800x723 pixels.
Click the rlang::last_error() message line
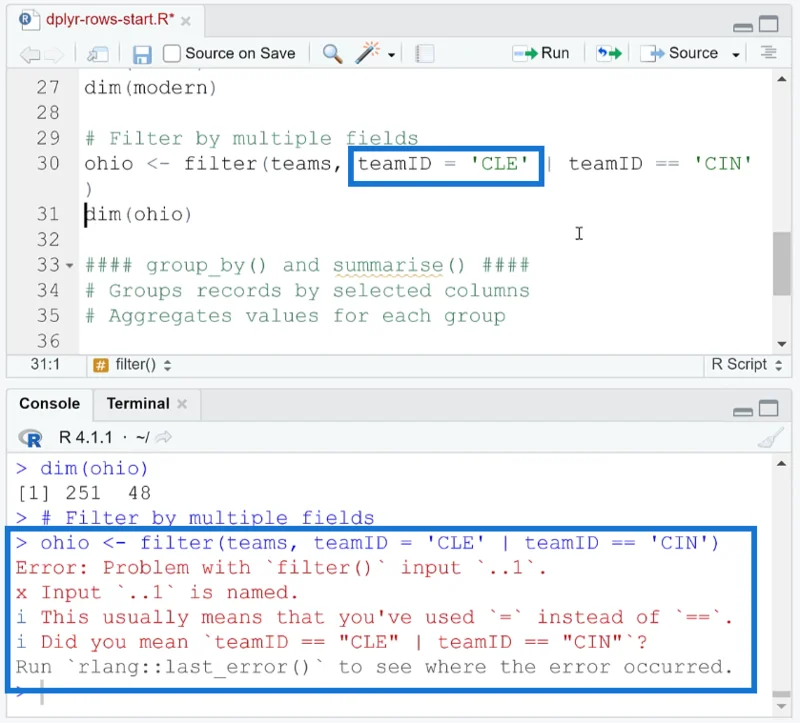(374, 667)
